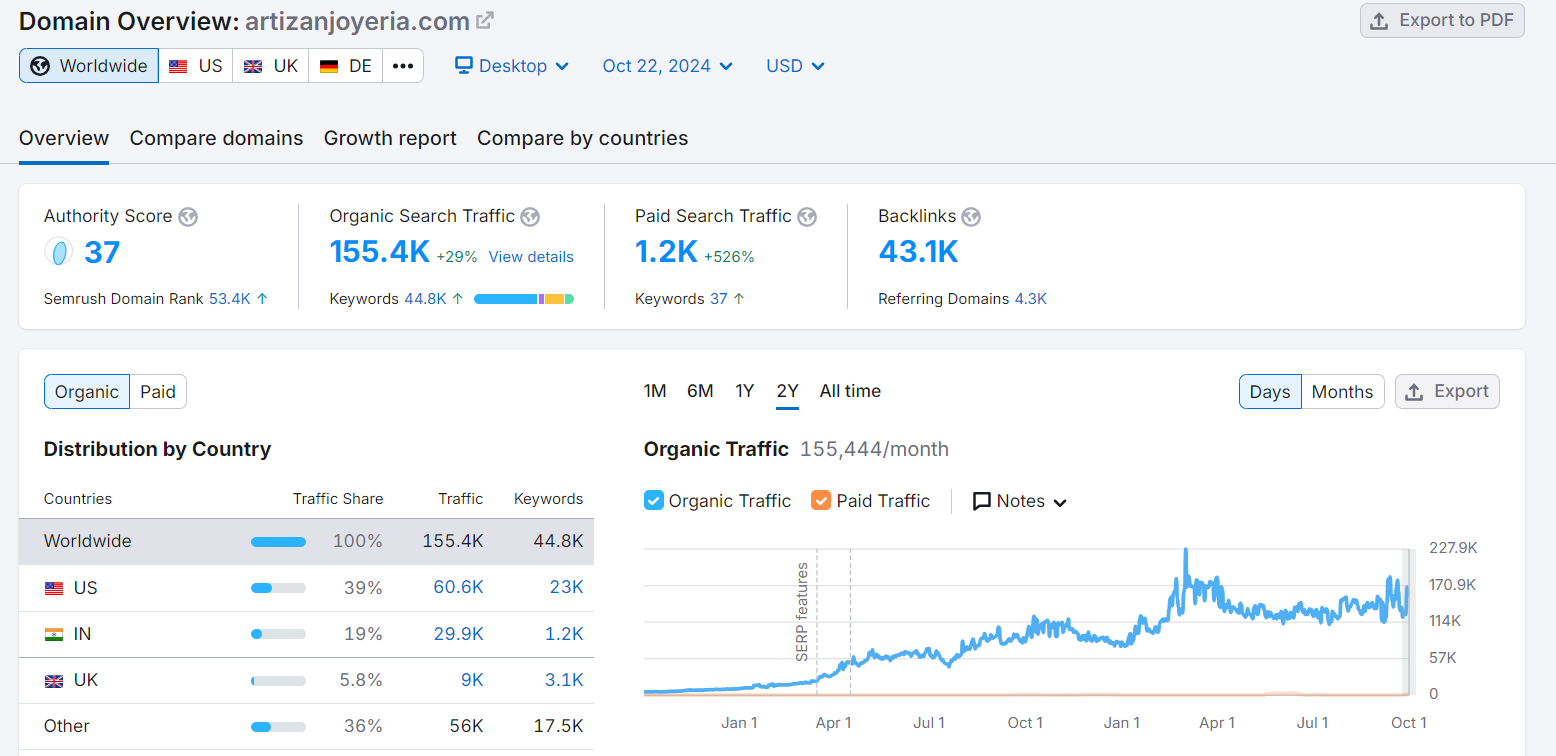Click globe icon beside Organic Search Traffic
The image size is (1556, 756).
coord(530,217)
